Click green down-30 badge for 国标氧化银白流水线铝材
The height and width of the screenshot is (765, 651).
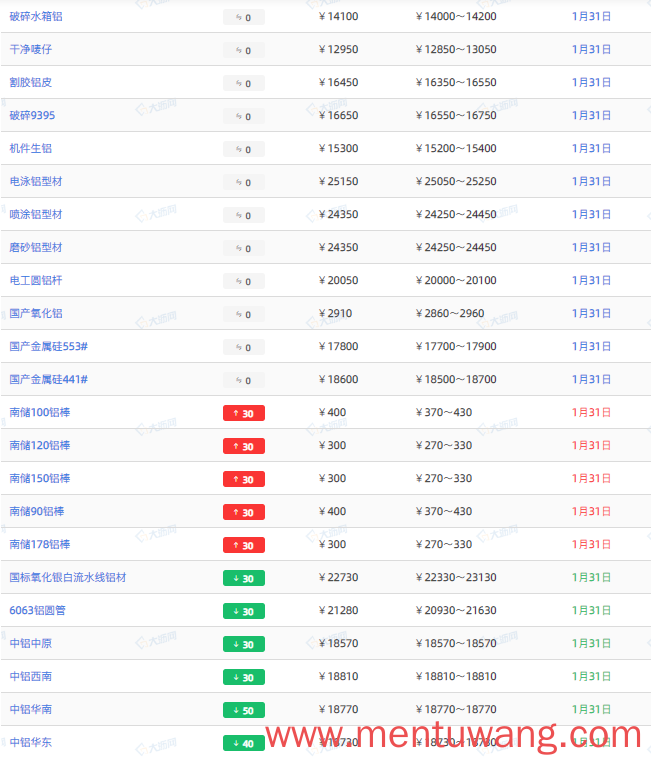tap(244, 578)
